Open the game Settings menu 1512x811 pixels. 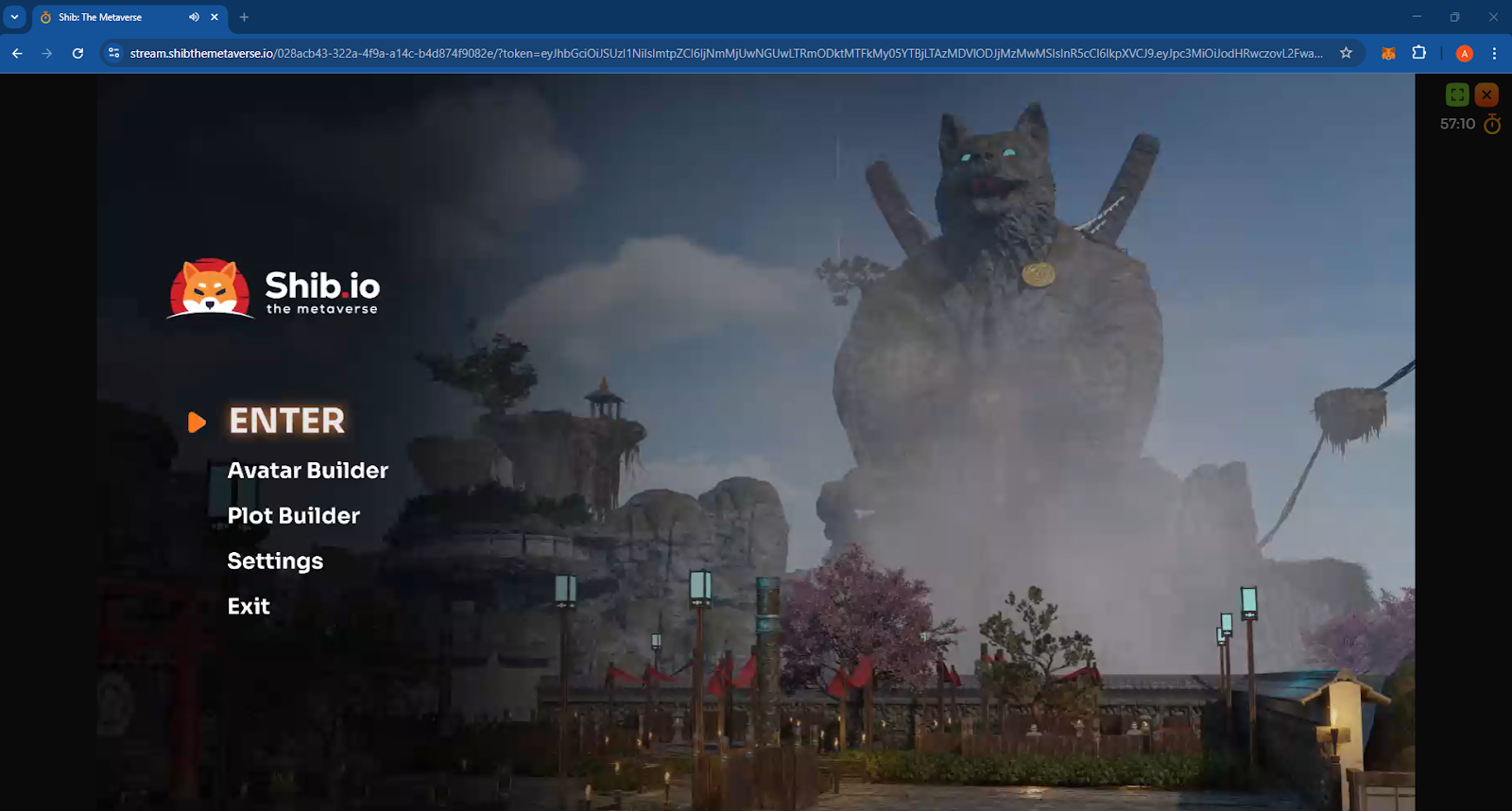pos(275,561)
